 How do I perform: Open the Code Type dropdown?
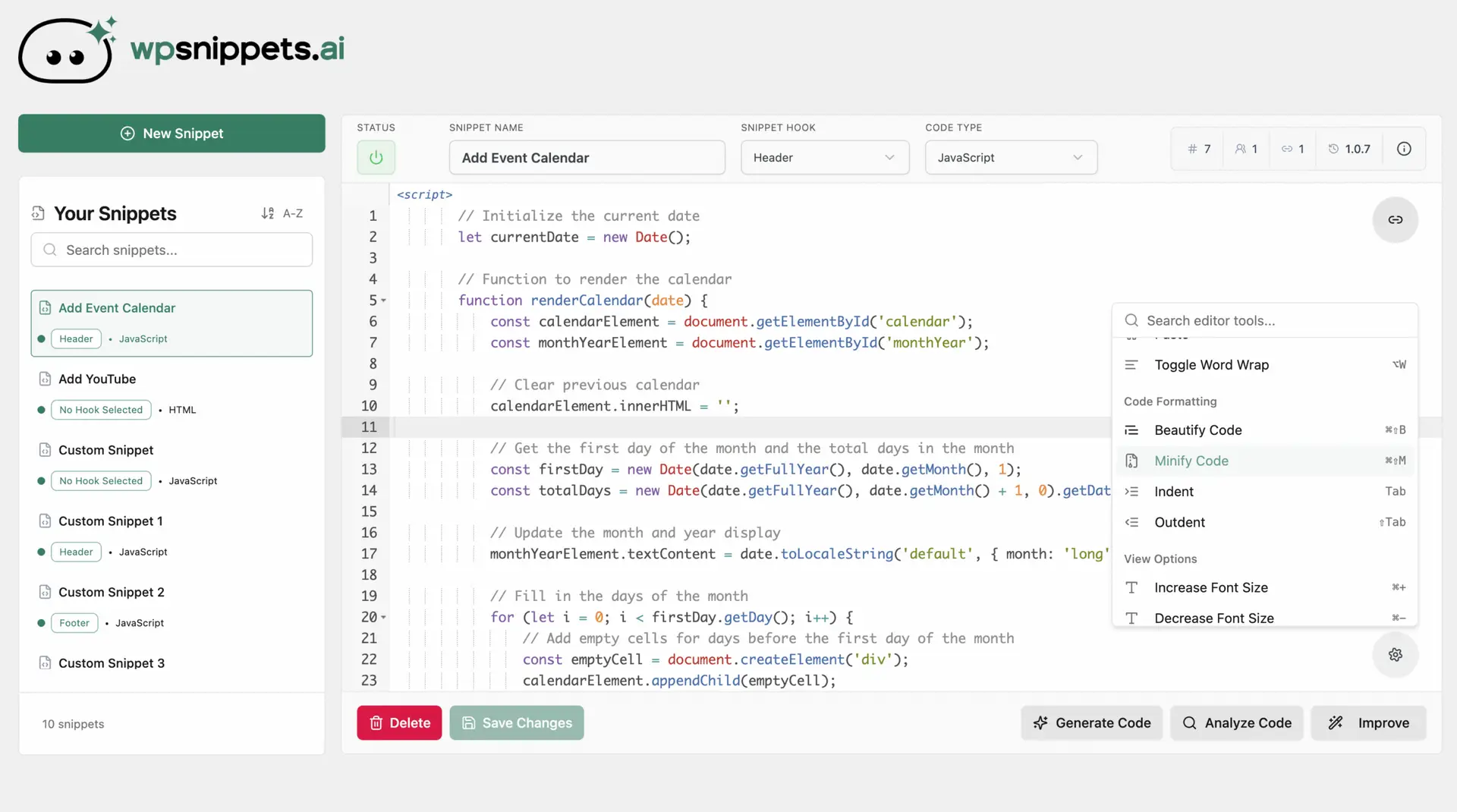1011,158
